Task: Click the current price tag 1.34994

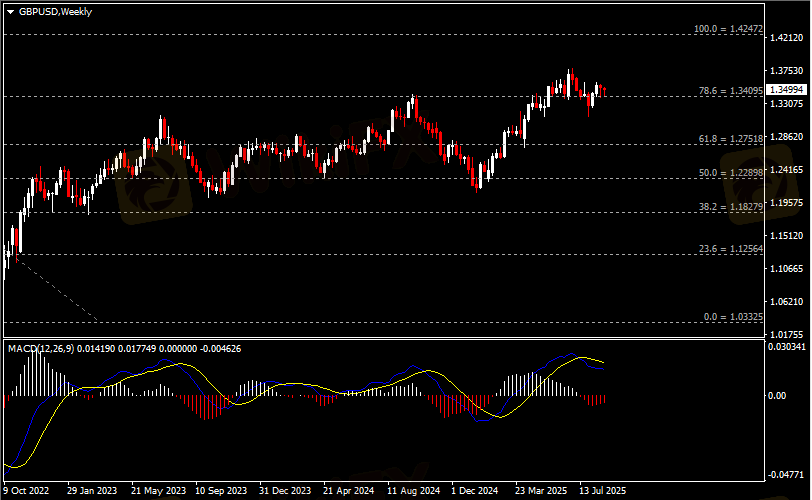Action: 787,90
